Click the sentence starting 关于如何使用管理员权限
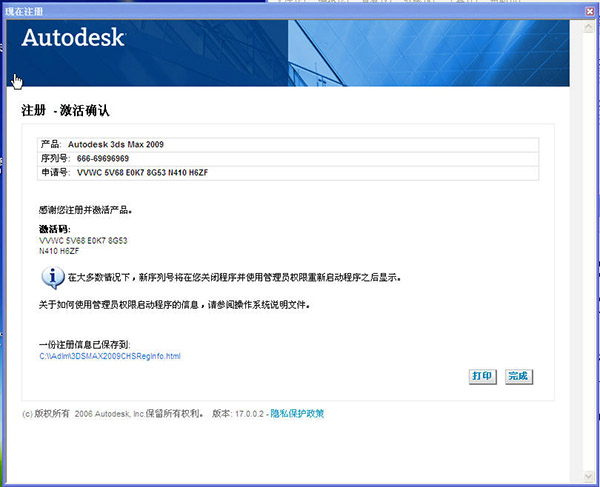The height and width of the screenshot is (487, 600). (174, 305)
